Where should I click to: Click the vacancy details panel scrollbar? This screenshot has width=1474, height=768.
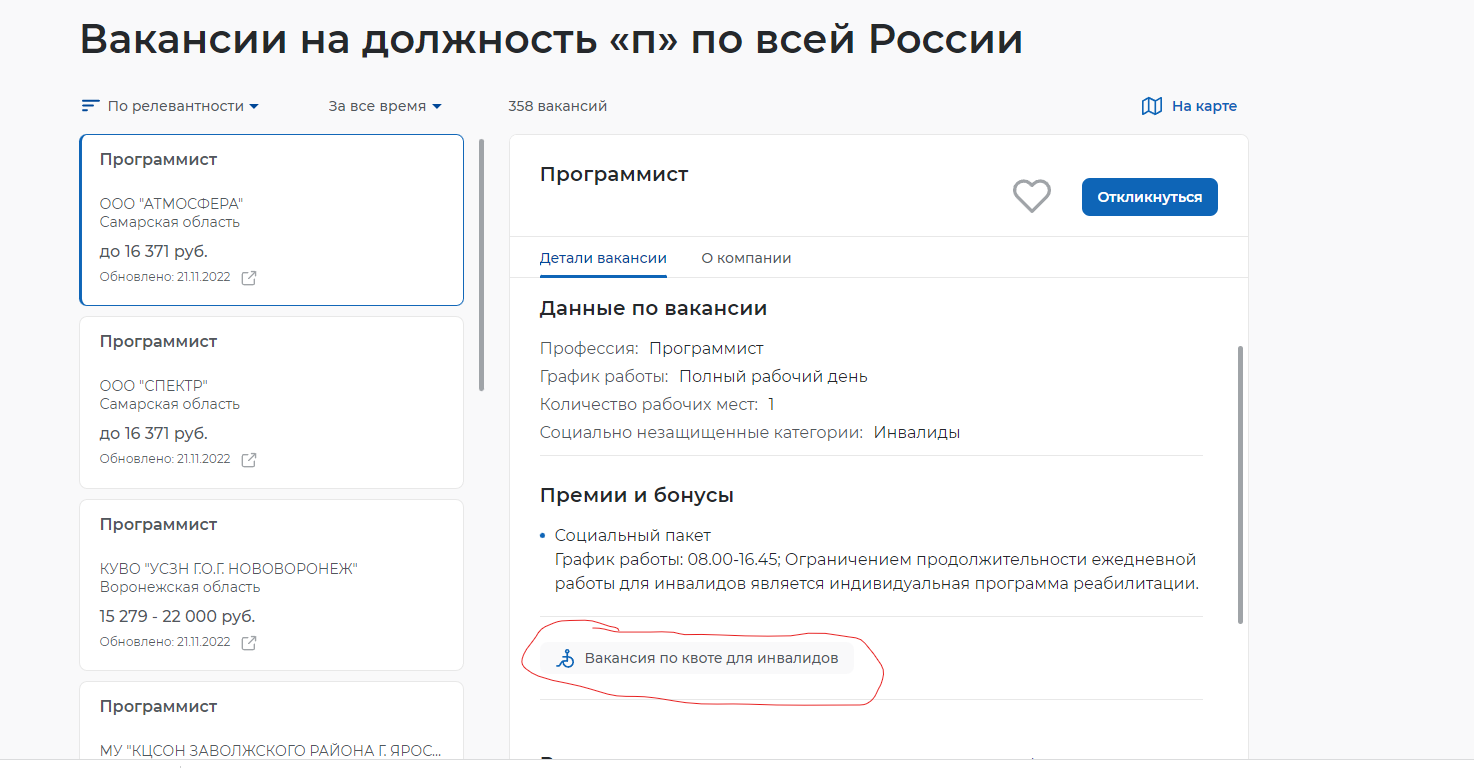(1241, 485)
